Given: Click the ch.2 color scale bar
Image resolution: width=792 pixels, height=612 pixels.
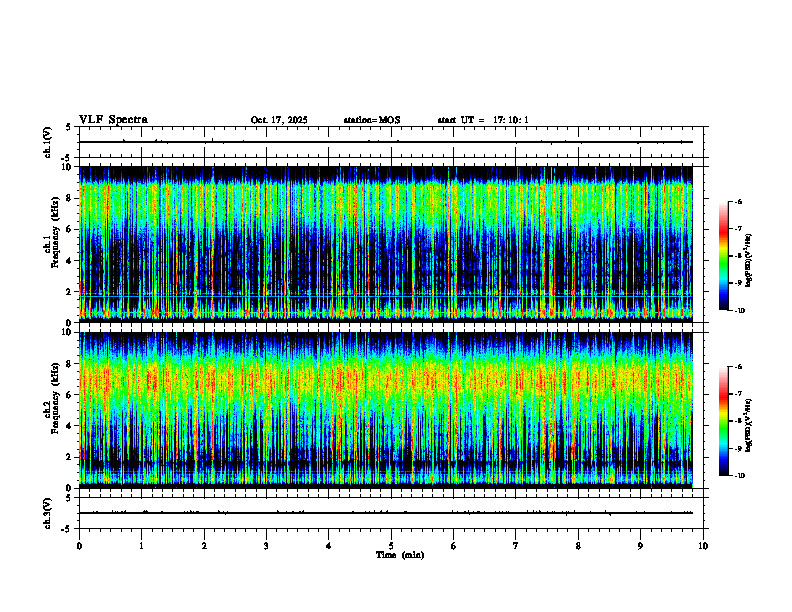Looking at the screenshot, I should coord(724,421).
